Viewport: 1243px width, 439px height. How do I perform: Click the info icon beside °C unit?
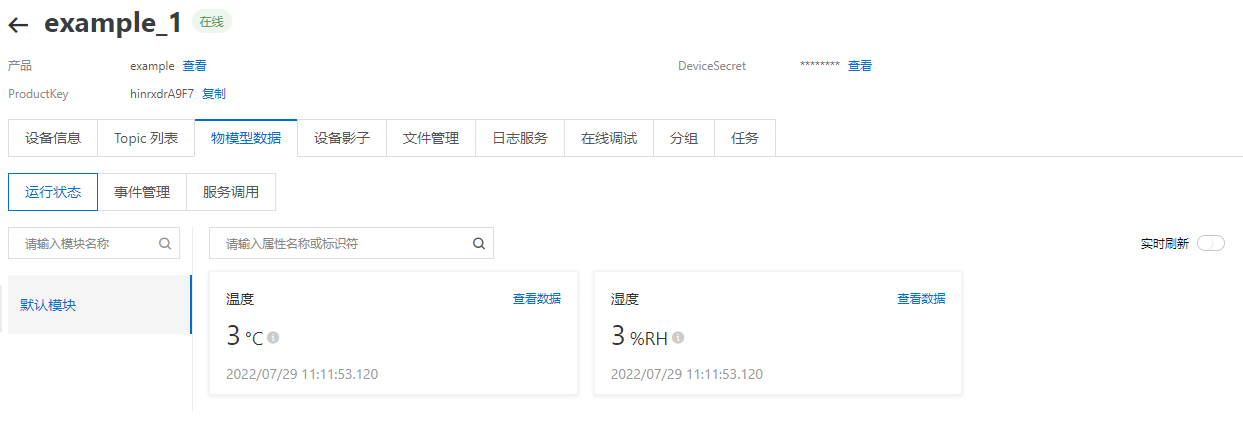click(x=273, y=338)
